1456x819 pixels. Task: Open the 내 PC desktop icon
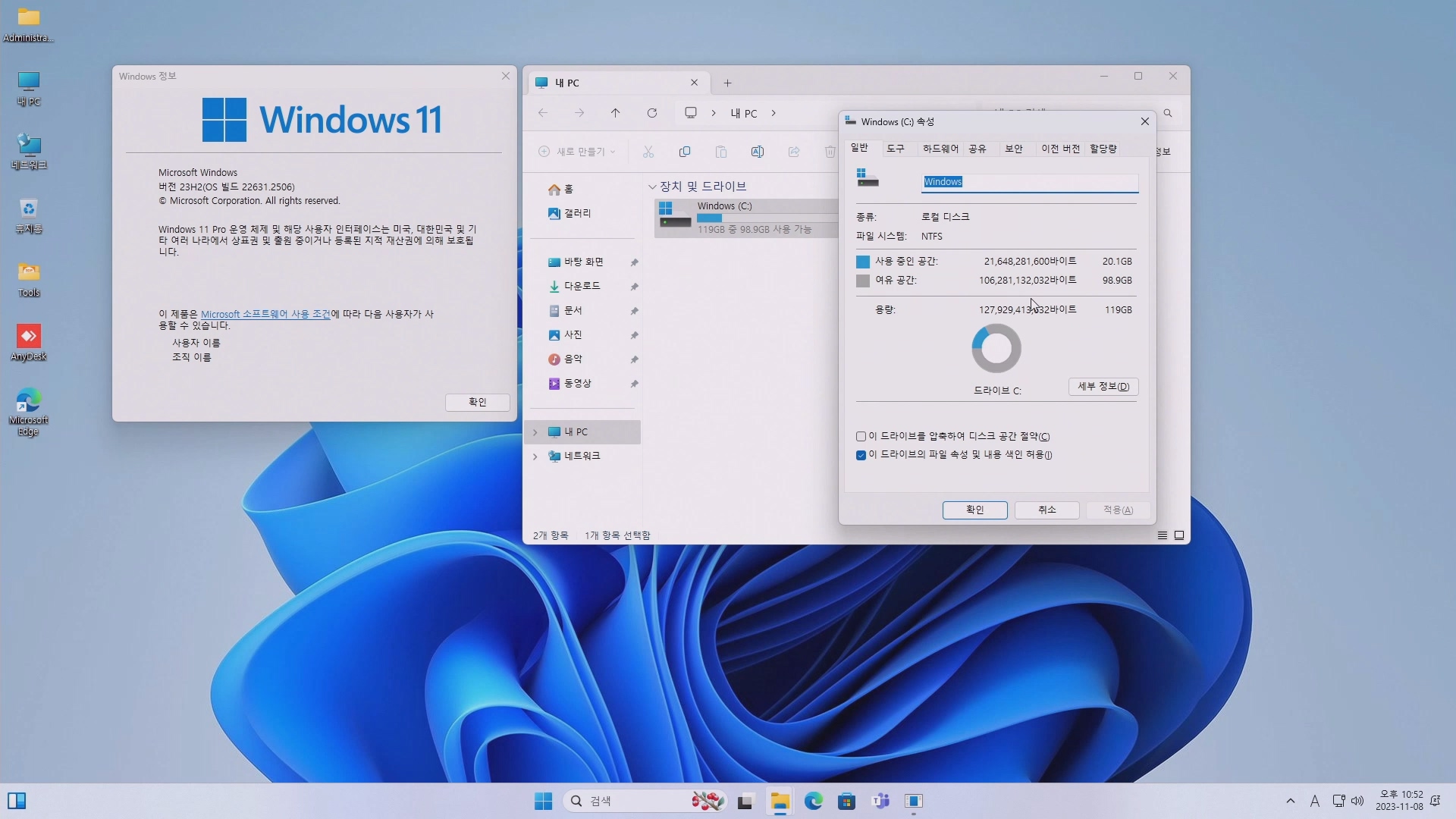pyautogui.click(x=29, y=89)
